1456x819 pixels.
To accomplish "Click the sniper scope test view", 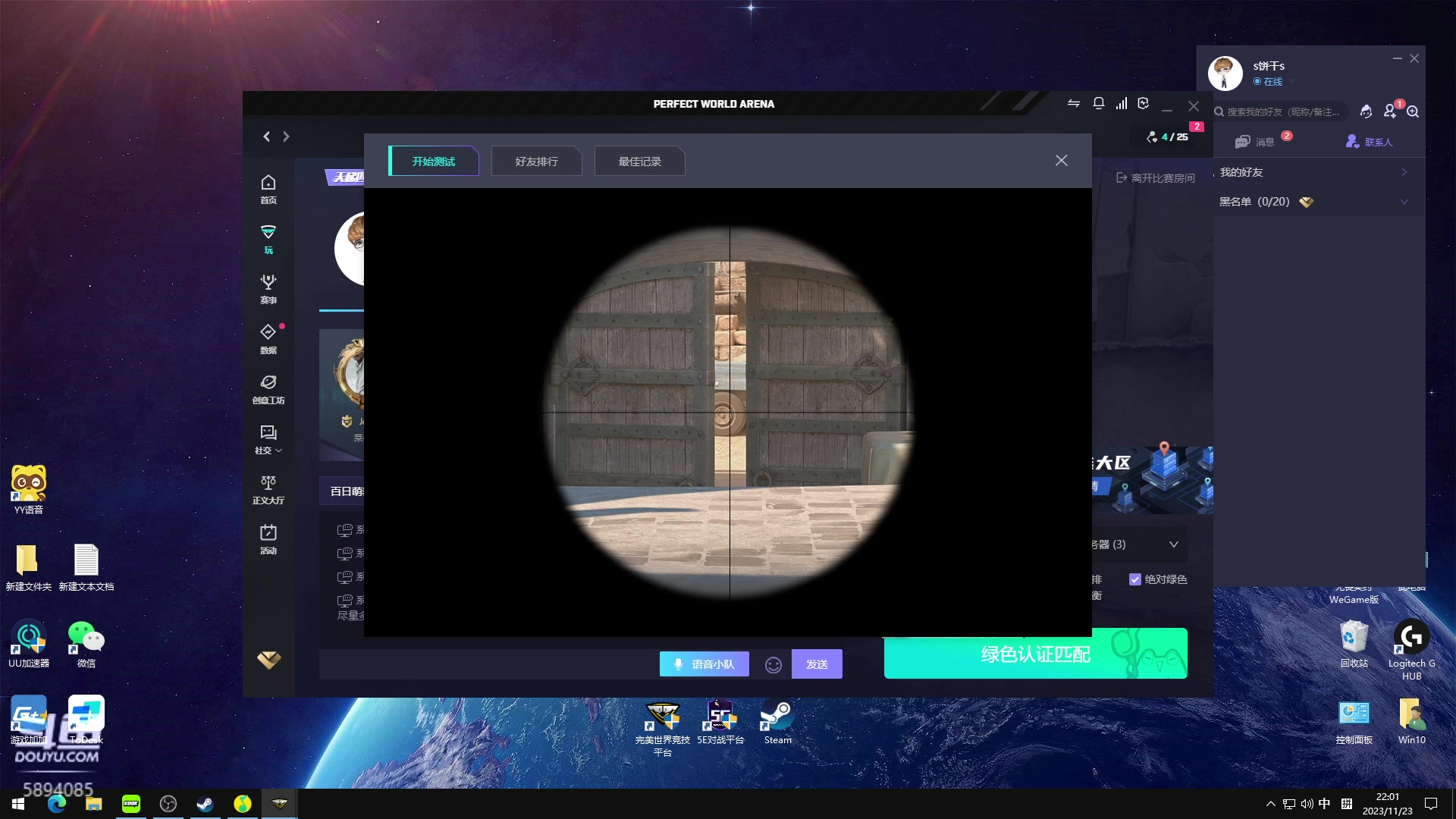I will coord(728,413).
